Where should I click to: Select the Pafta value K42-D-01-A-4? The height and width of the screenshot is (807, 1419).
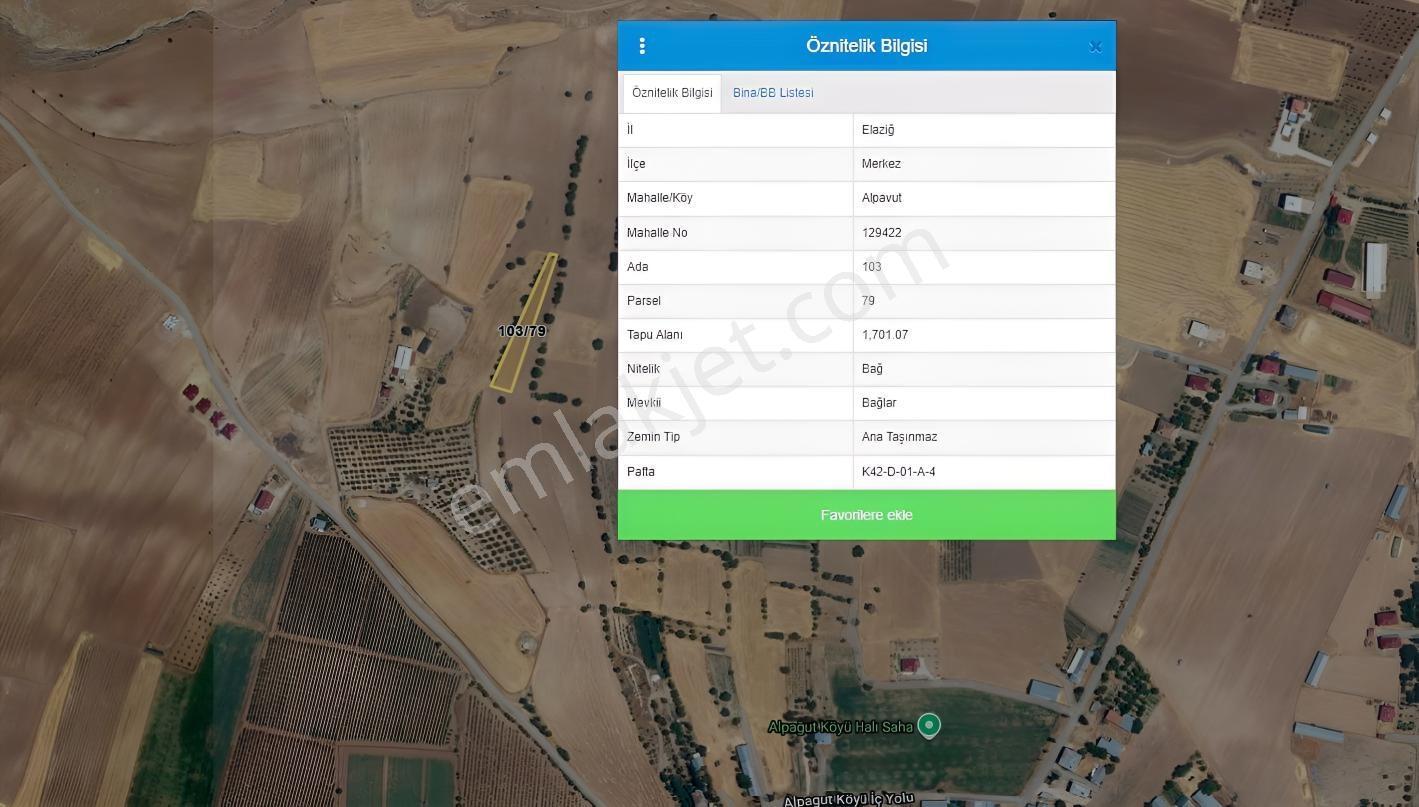click(x=898, y=472)
